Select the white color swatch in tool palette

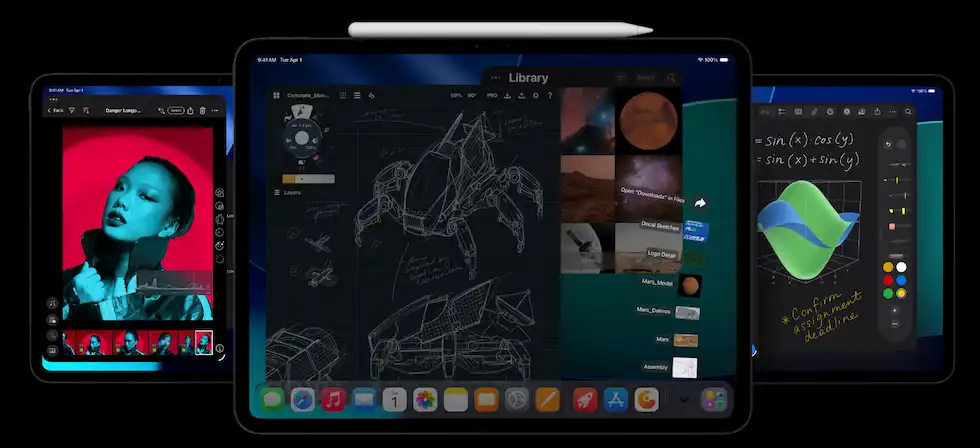coord(901,267)
